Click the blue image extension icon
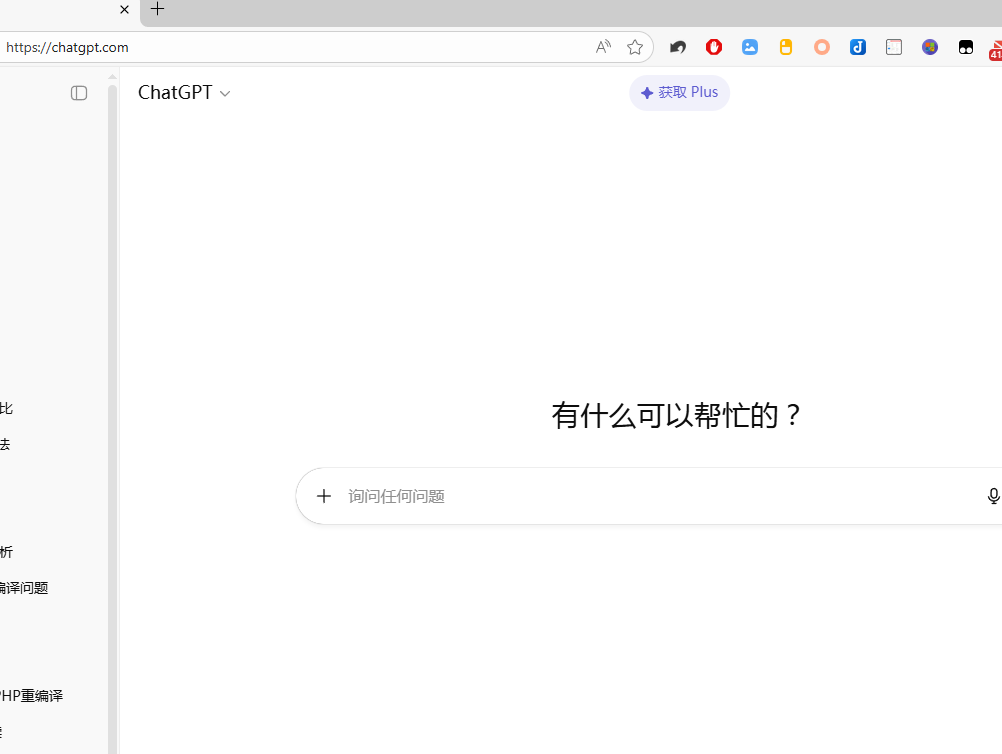This screenshot has height=754, width=1002. (750, 47)
